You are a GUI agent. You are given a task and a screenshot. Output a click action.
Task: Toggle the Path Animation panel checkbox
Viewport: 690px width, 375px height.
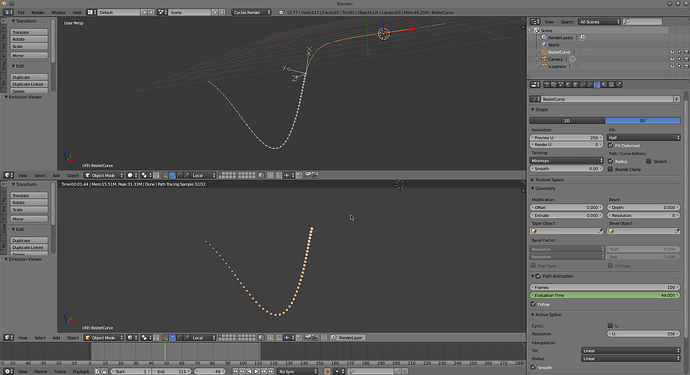pyautogui.click(x=538, y=276)
